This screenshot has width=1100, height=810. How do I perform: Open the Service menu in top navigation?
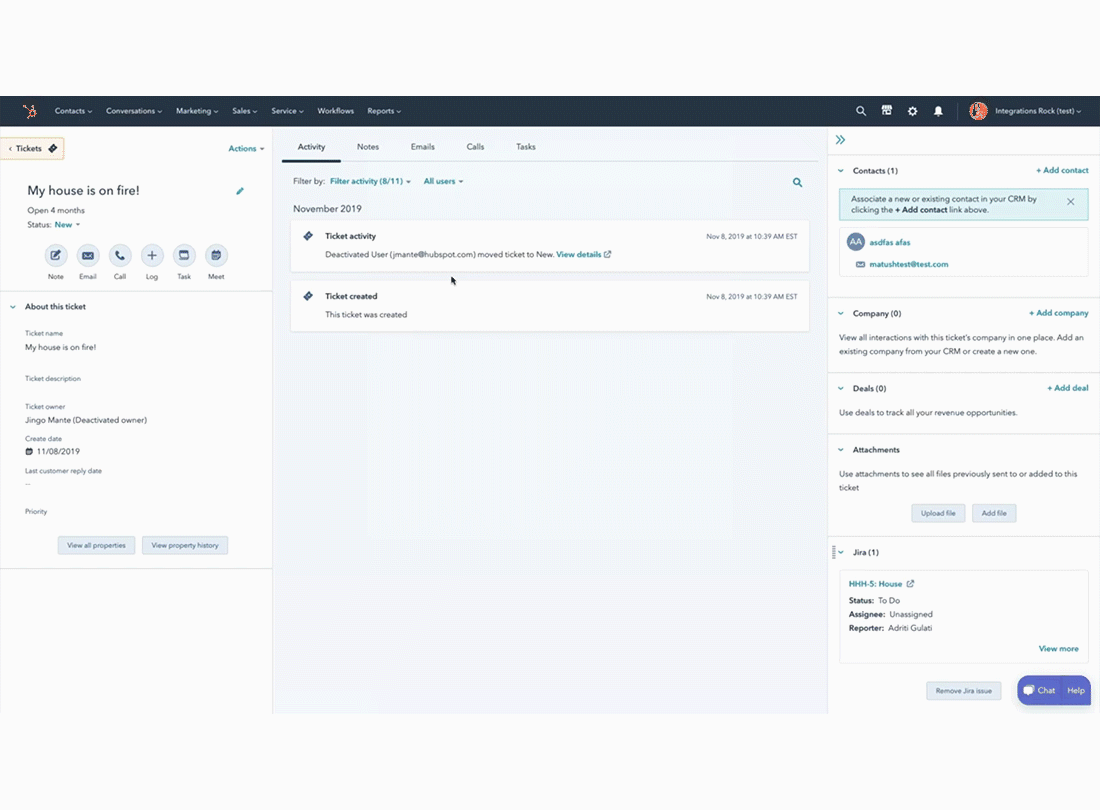(287, 111)
